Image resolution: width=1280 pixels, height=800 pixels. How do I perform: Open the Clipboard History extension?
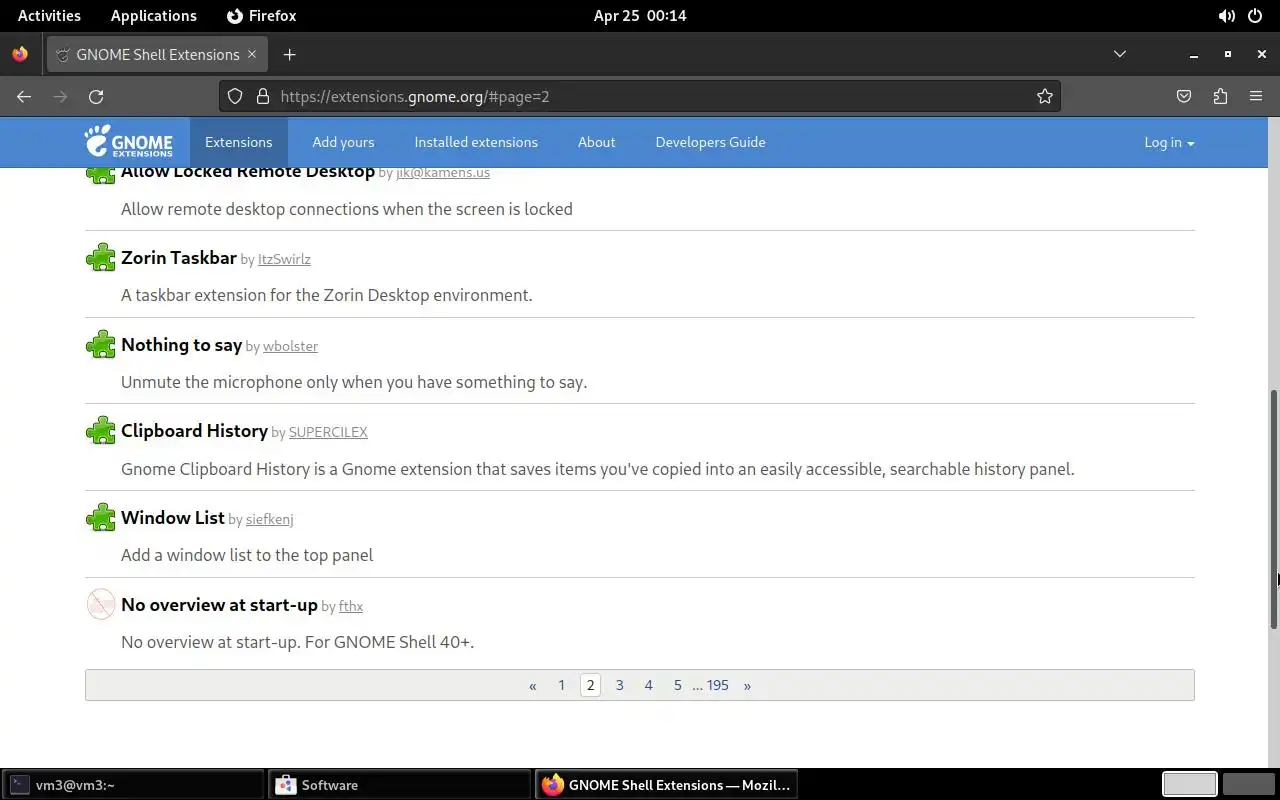[194, 431]
